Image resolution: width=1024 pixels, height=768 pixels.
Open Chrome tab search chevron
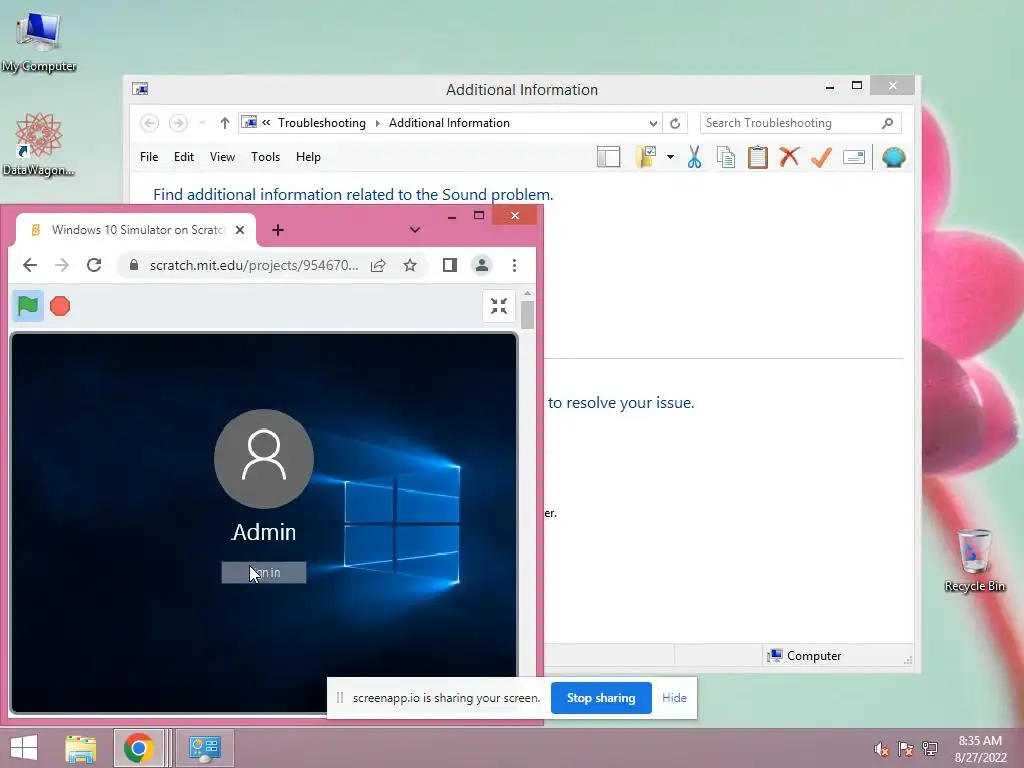[415, 230]
